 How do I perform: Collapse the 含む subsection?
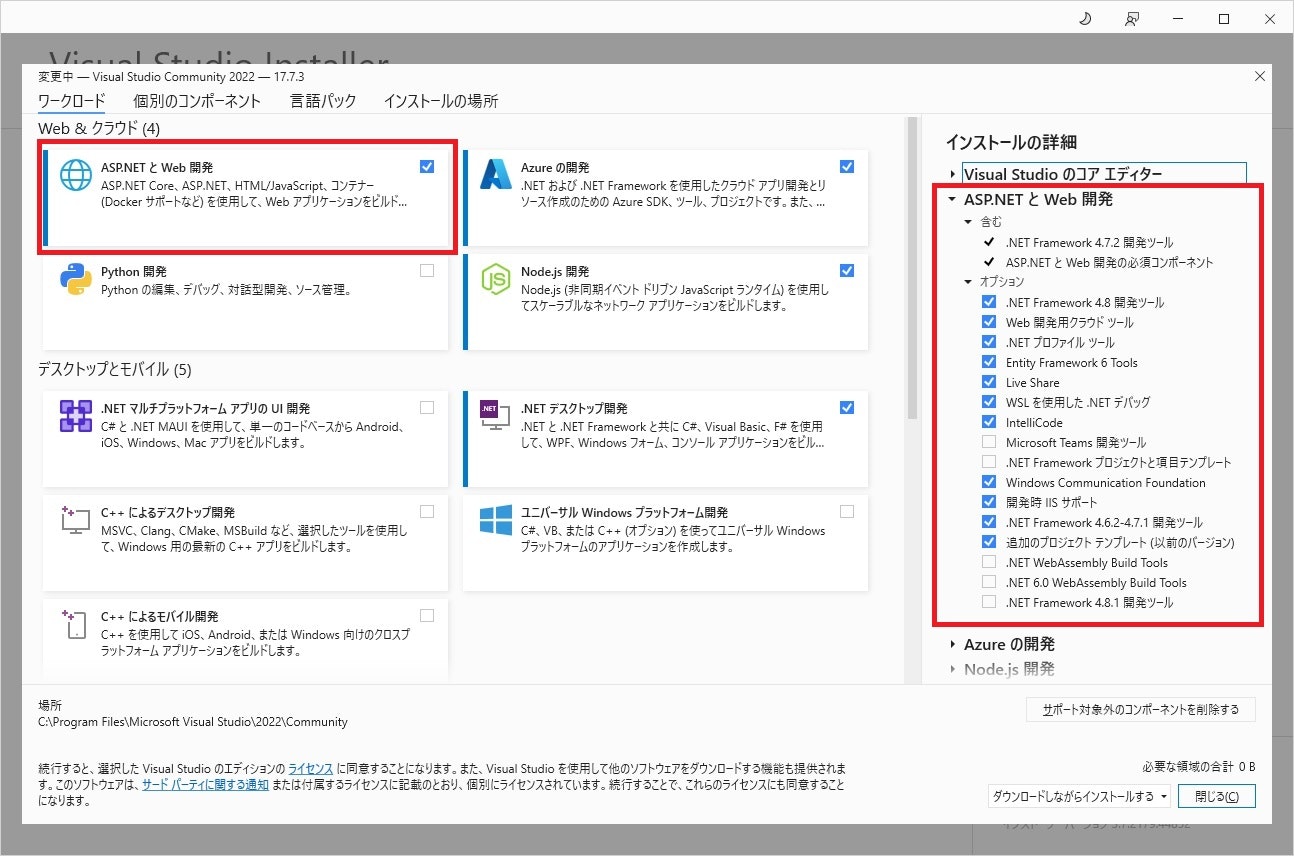968,222
